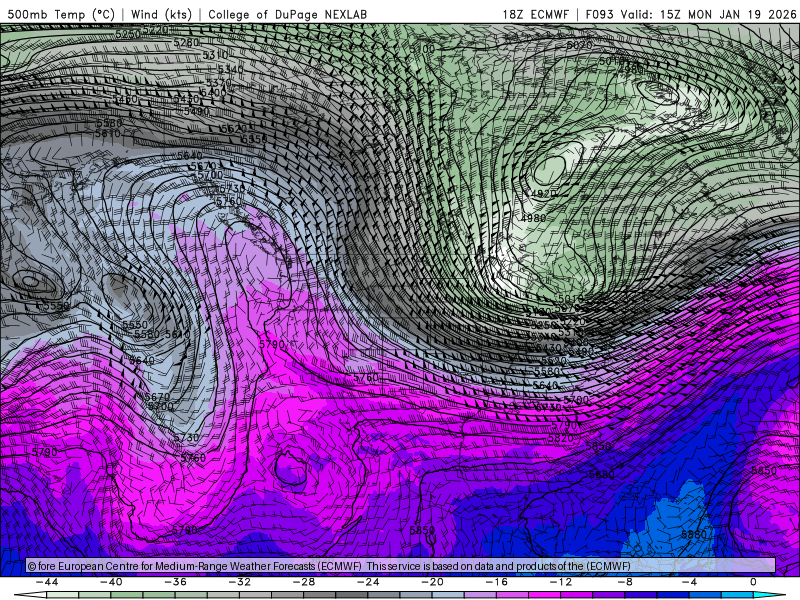This screenshot has width=800, height=600.
Task: Click the "5340" height contour label
Action: [231, 69]
